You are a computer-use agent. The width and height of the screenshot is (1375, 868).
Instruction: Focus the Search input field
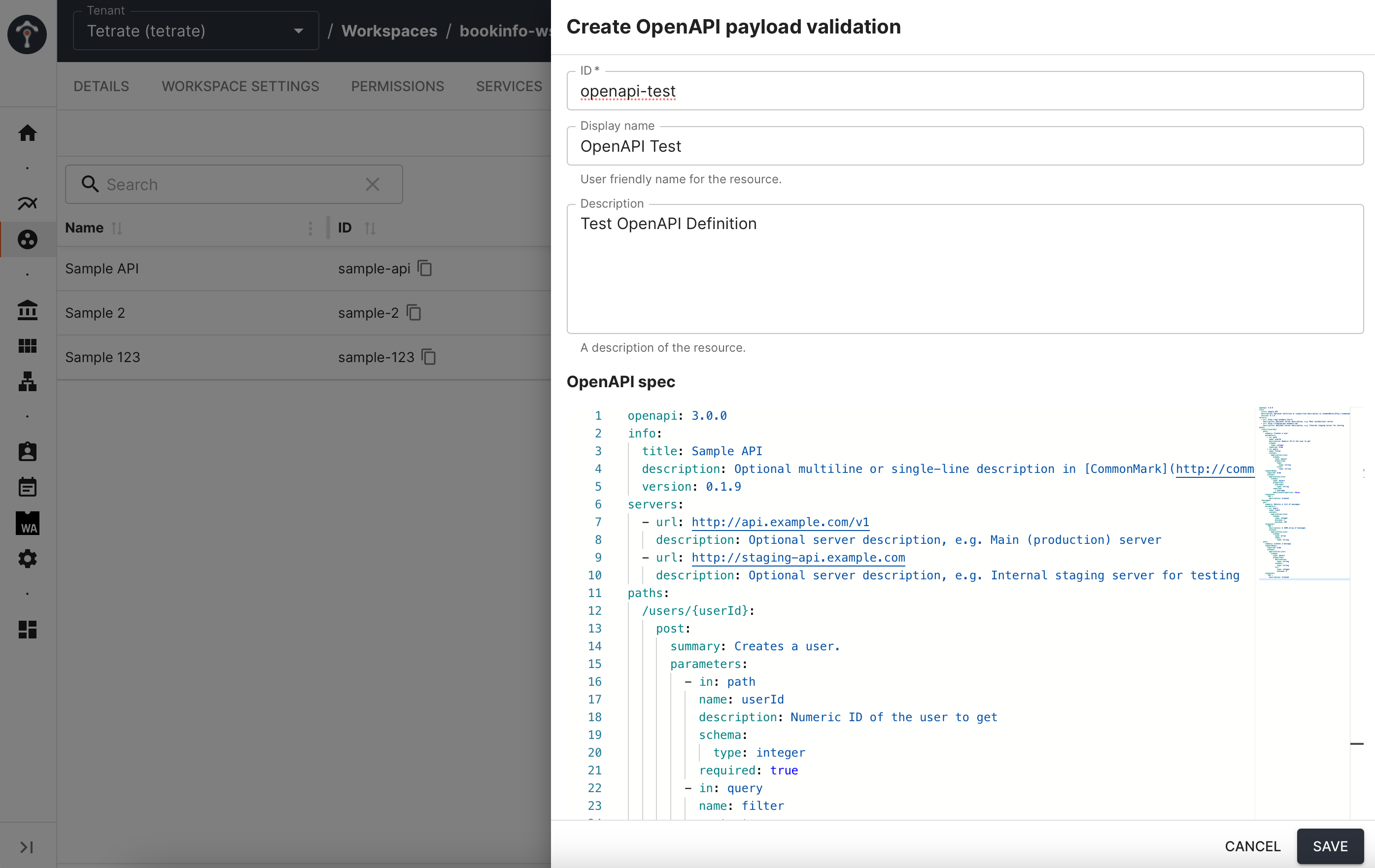click(x=234, y=184)
